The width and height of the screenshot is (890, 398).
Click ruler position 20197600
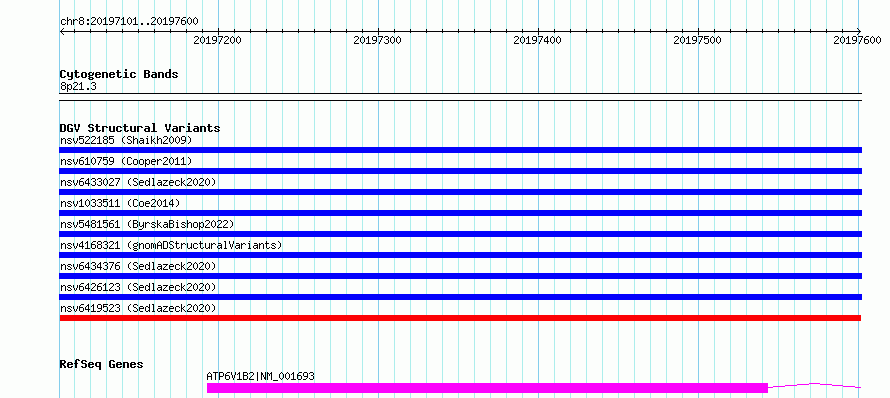click(x=857, y=40)
